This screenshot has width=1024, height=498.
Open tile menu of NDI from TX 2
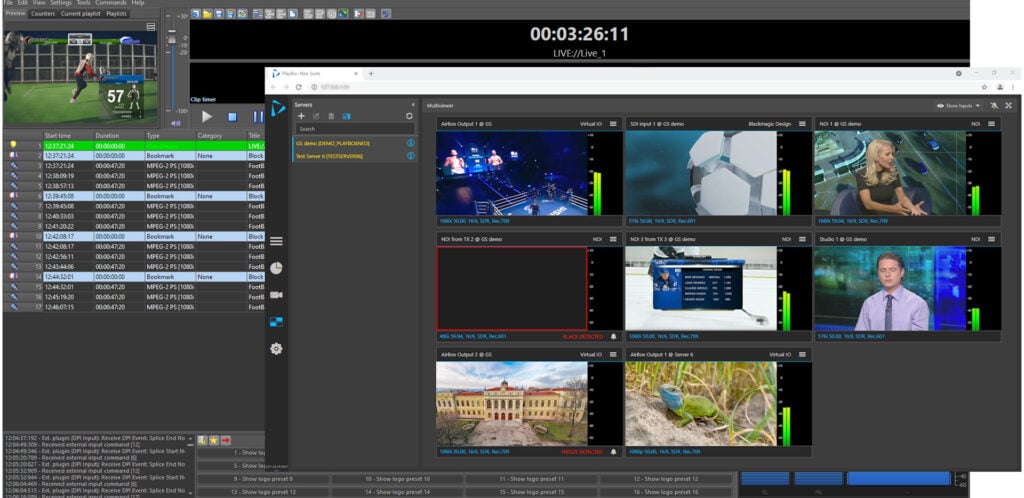coord(613,240)
